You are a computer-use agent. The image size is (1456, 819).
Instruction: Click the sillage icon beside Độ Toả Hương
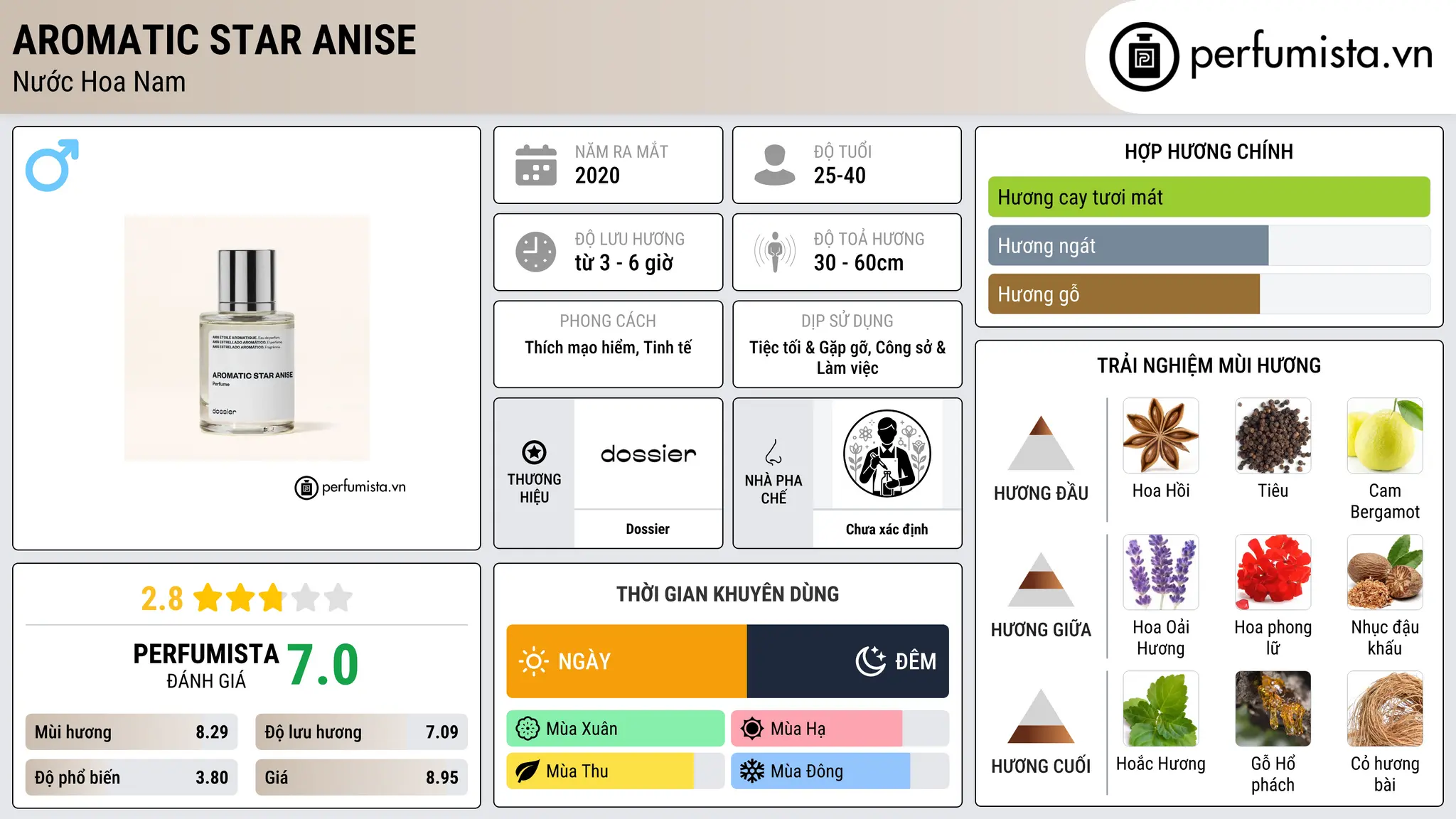point(774,252)
